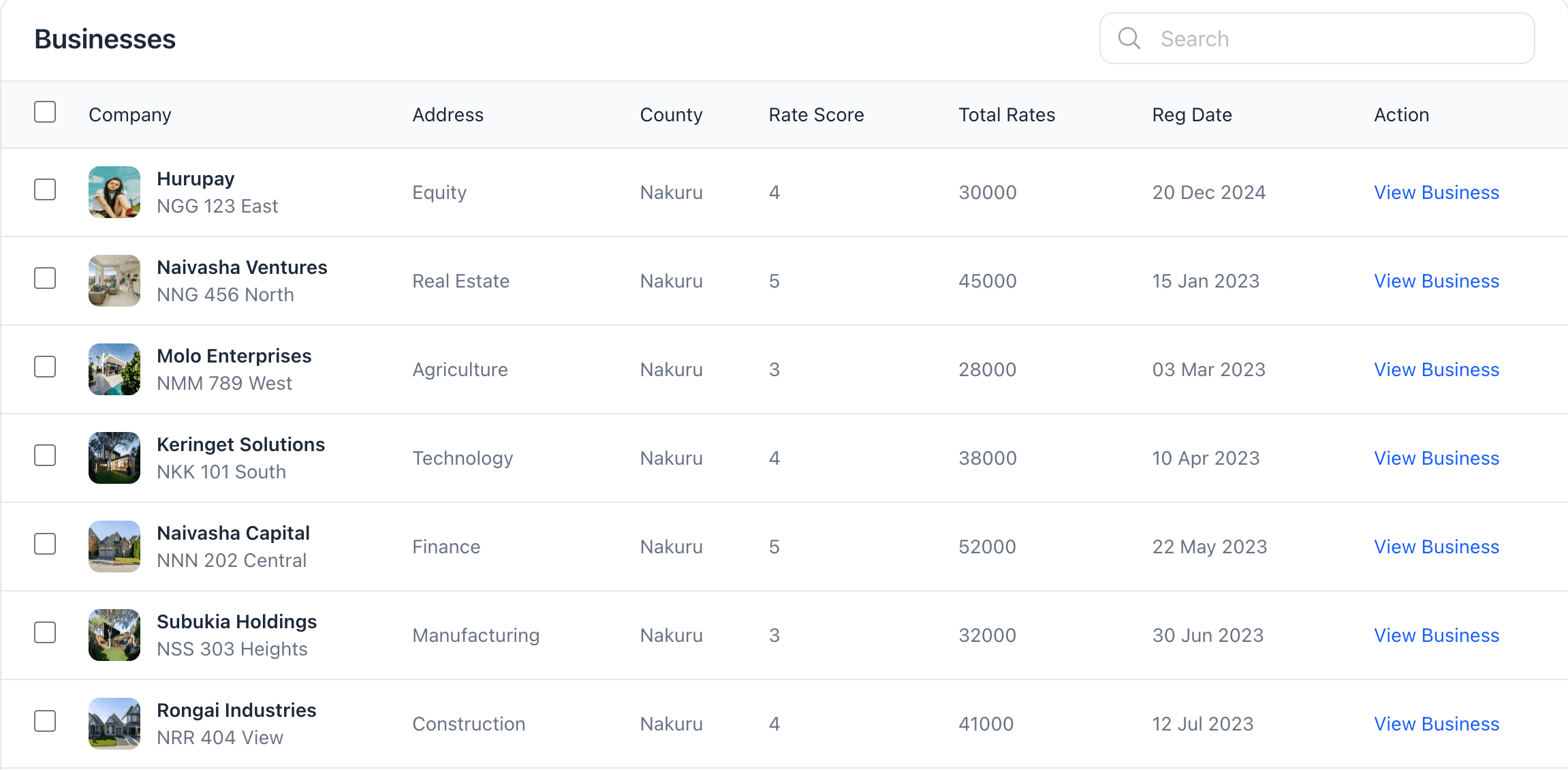
Task: Select the Subukia Holdings company name
Action: tap(237, 622)
